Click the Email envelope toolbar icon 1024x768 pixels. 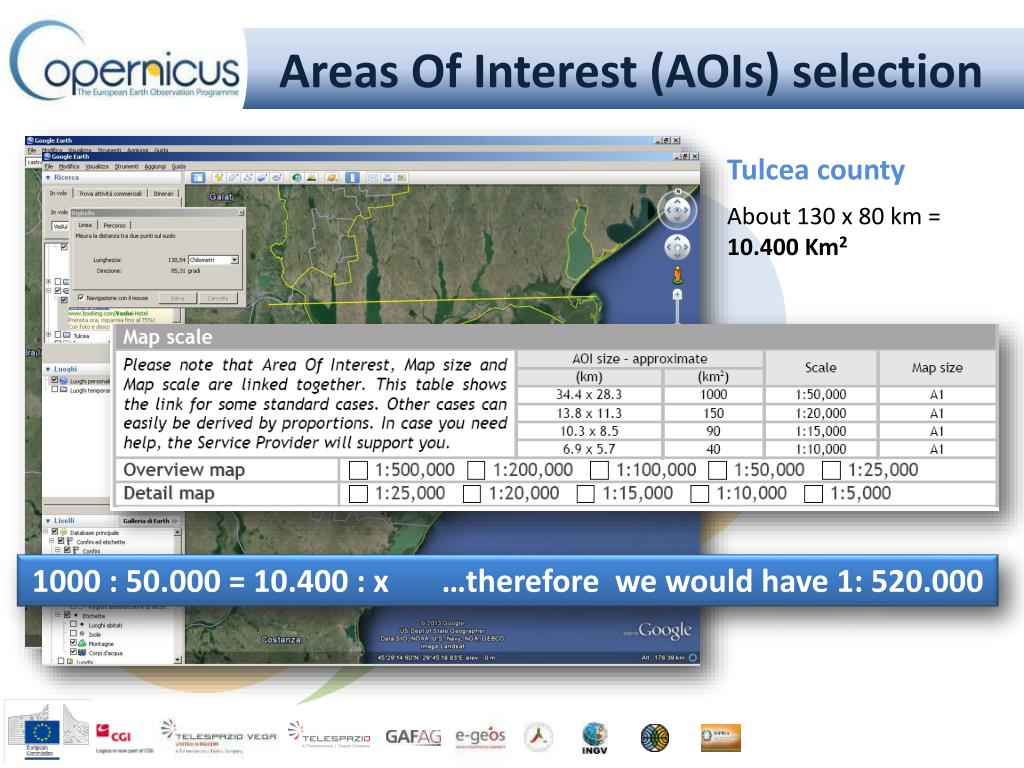pyautogui.click(x=373, y=178)
